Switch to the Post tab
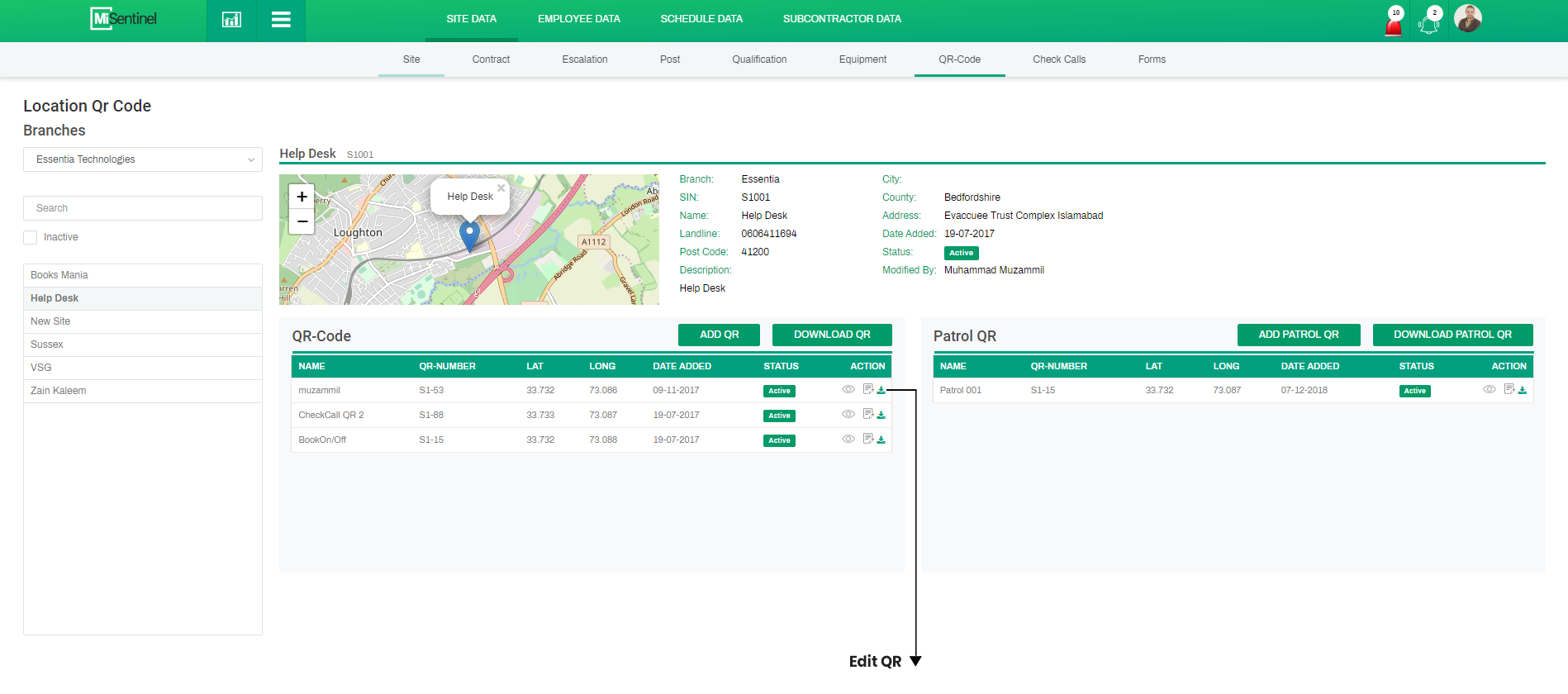 (670, 59)
